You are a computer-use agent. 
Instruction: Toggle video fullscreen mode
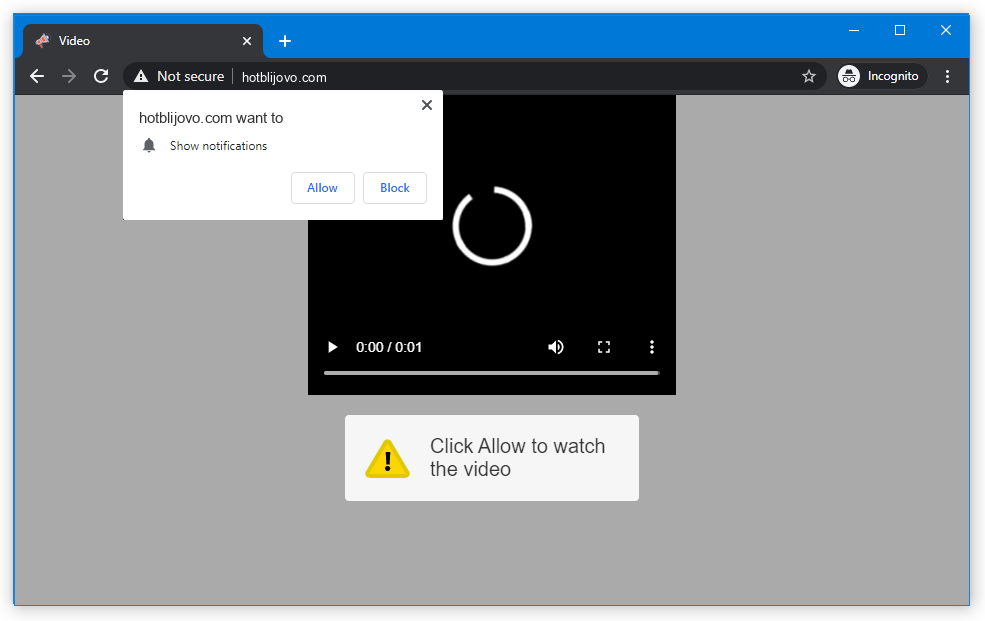tap(604, 347)
